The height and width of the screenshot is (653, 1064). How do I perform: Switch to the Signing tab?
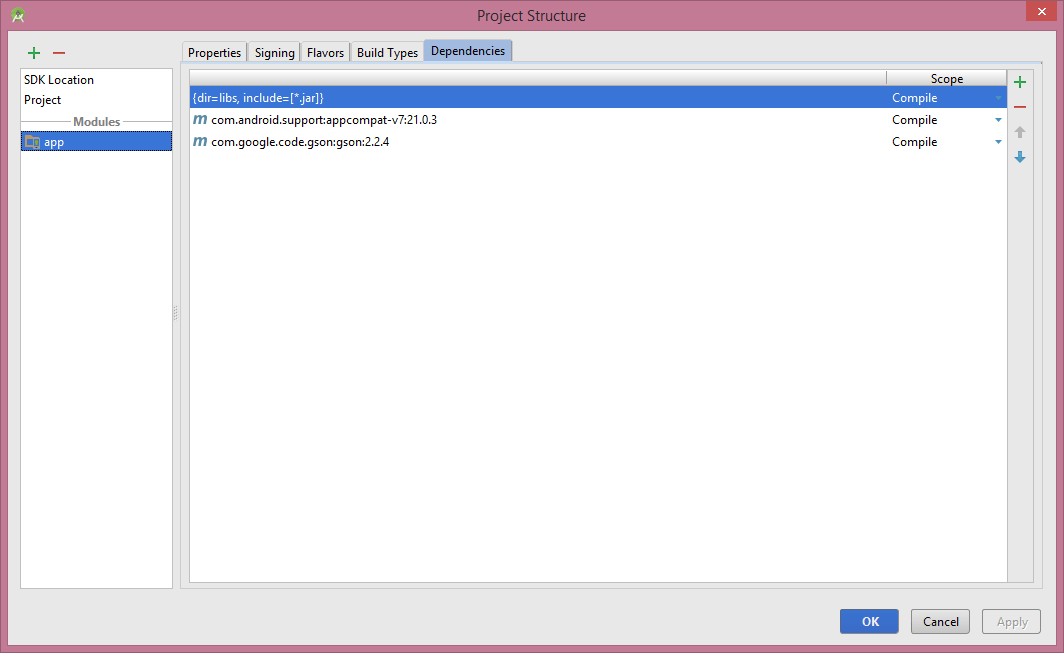point(273,51)
